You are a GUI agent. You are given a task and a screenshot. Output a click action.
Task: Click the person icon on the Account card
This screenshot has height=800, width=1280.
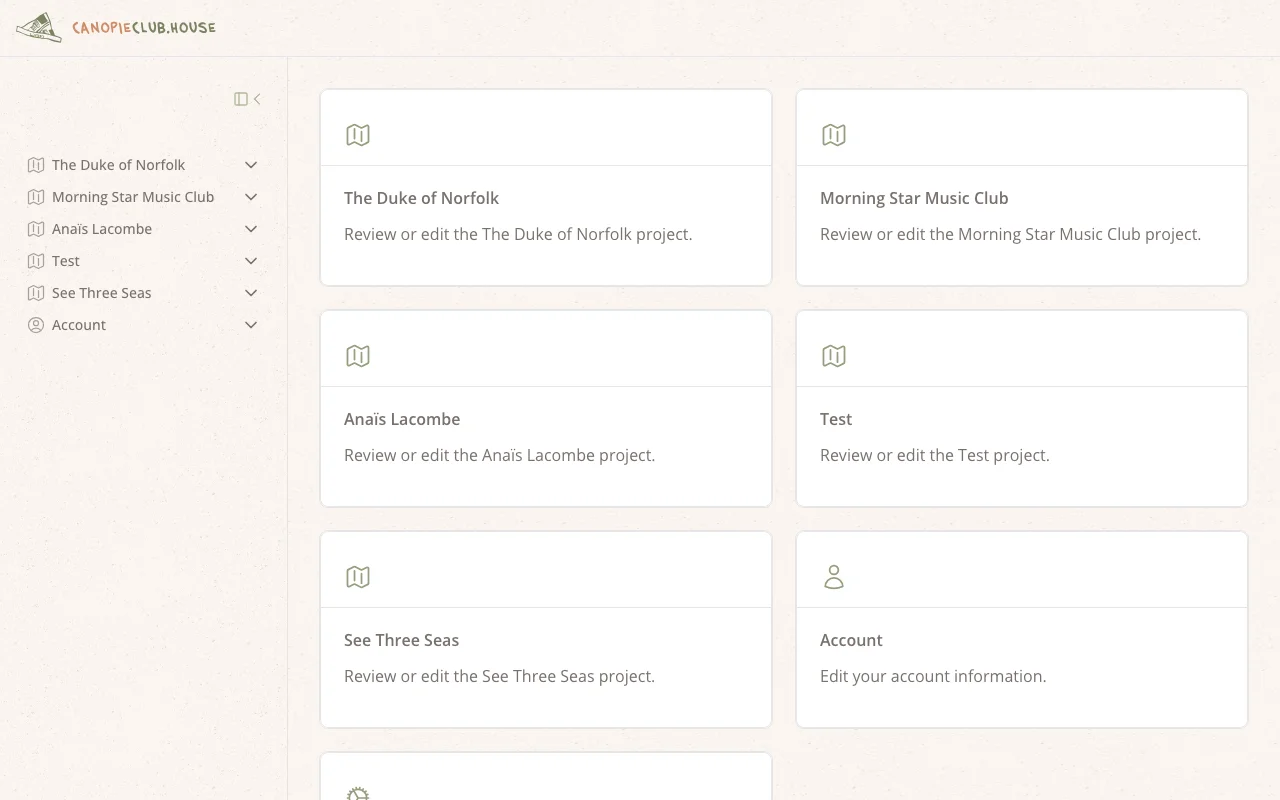click(834, 577)
